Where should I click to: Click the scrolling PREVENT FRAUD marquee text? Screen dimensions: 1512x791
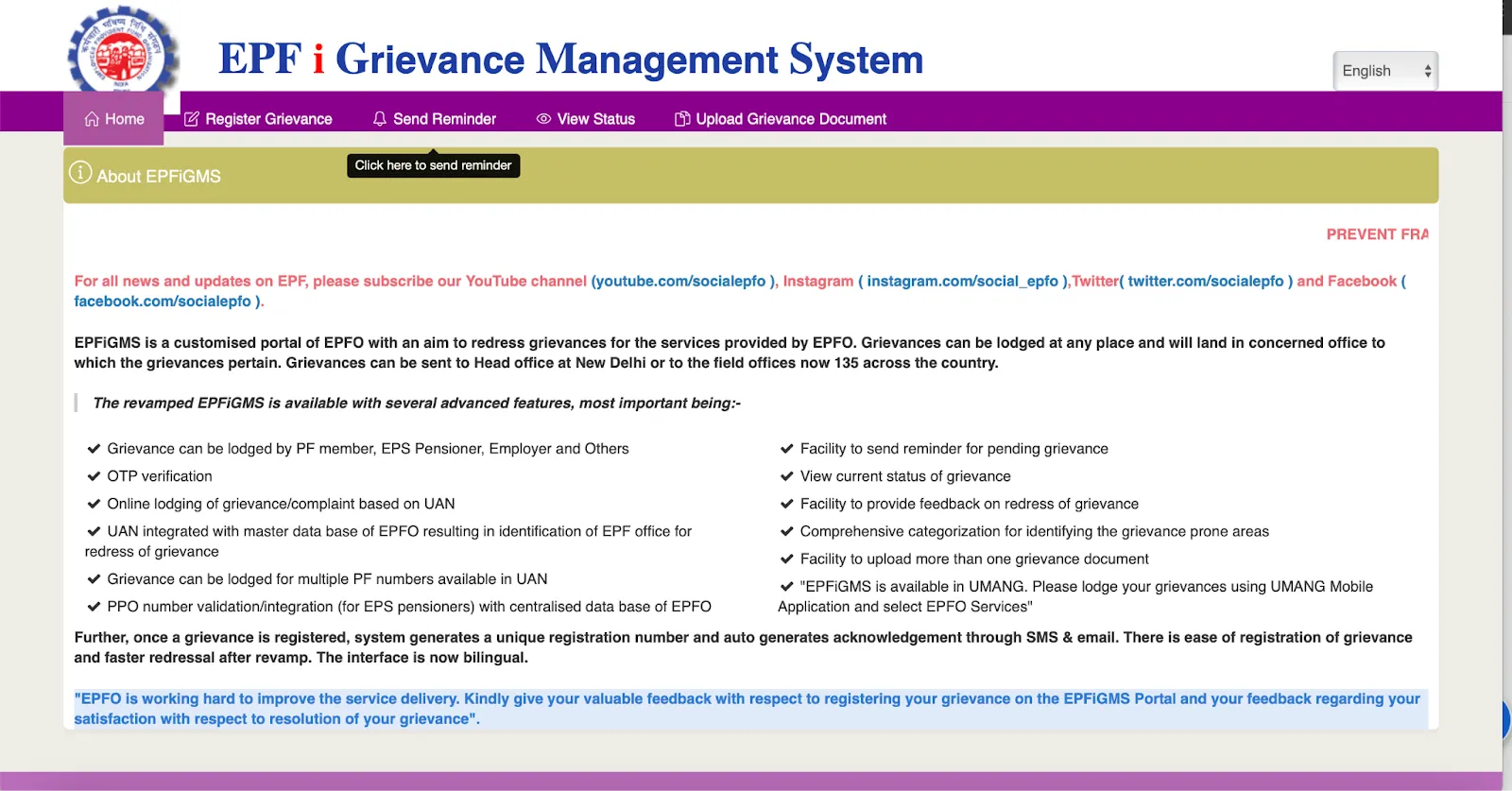click(1376, 234)
